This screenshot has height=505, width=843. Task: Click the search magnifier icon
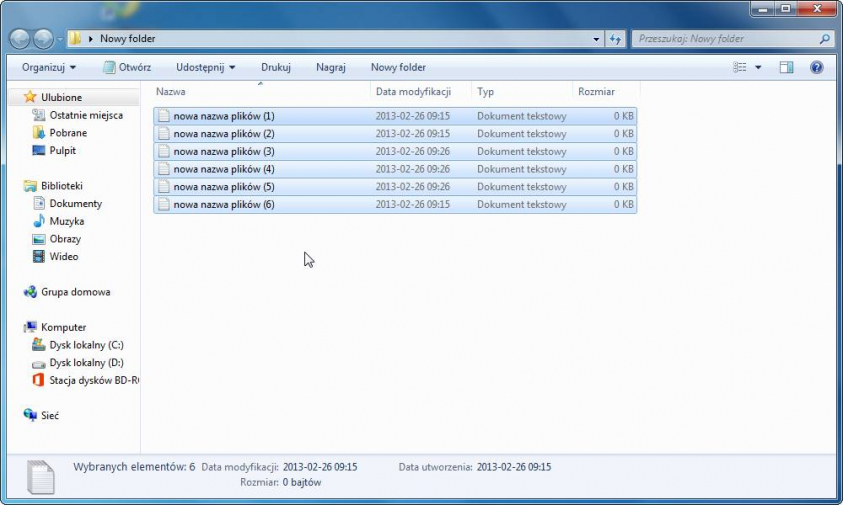pos(825,39)
